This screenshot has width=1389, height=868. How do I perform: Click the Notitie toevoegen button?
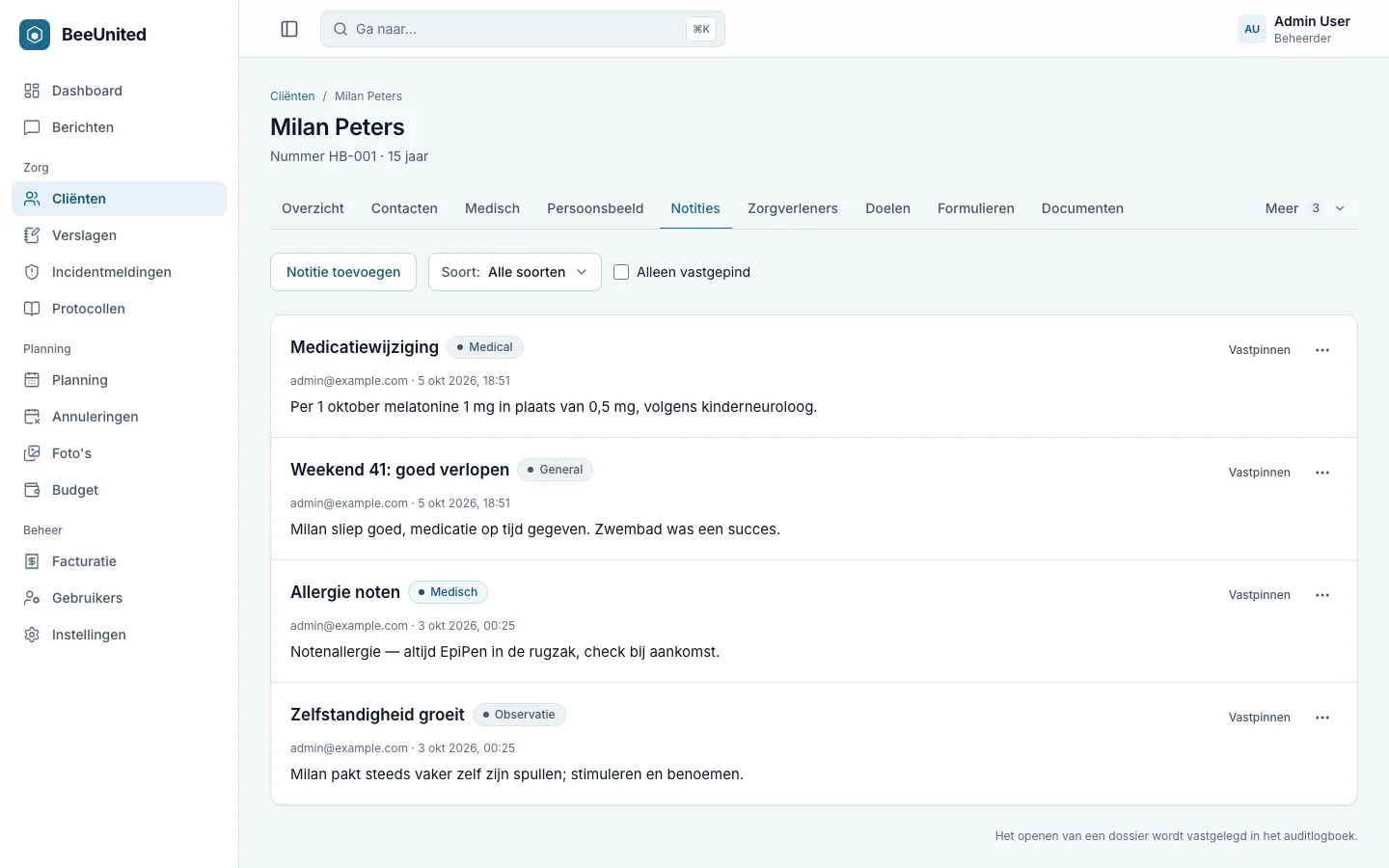click(x=343, y=272)
